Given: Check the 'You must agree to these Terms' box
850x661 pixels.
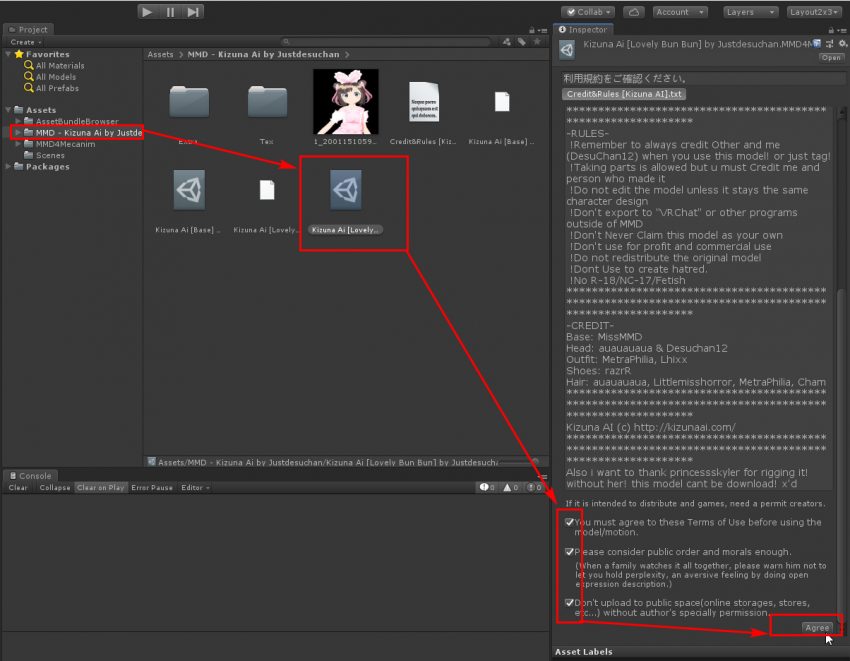Looking at the screenshot, I should [568, 521].
